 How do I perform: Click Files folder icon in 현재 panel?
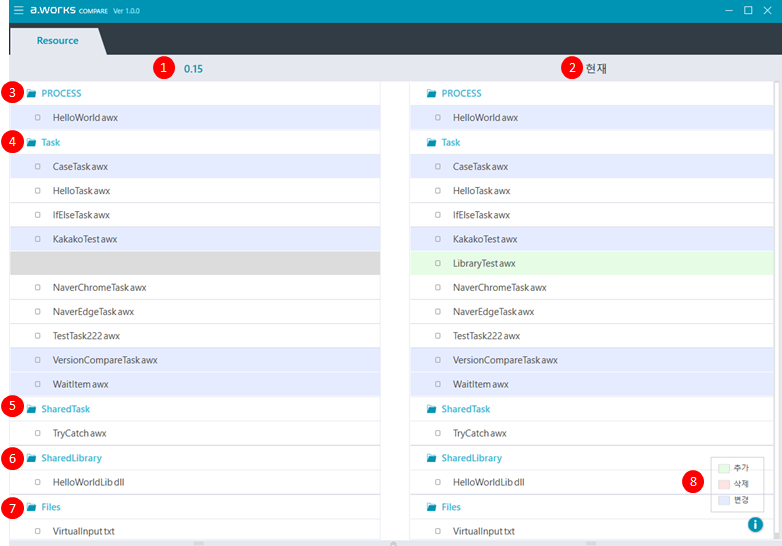pos(432,508)
